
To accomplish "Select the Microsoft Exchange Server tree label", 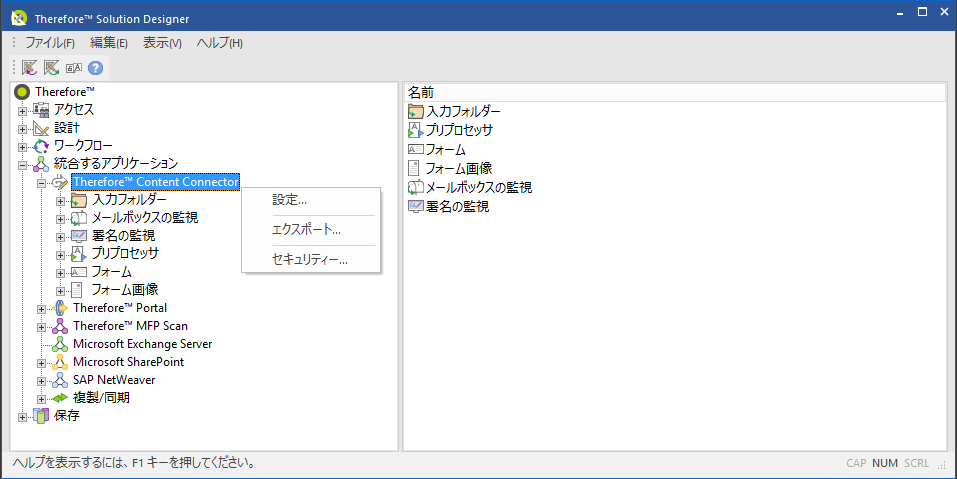I will click(x=143, y=344).
